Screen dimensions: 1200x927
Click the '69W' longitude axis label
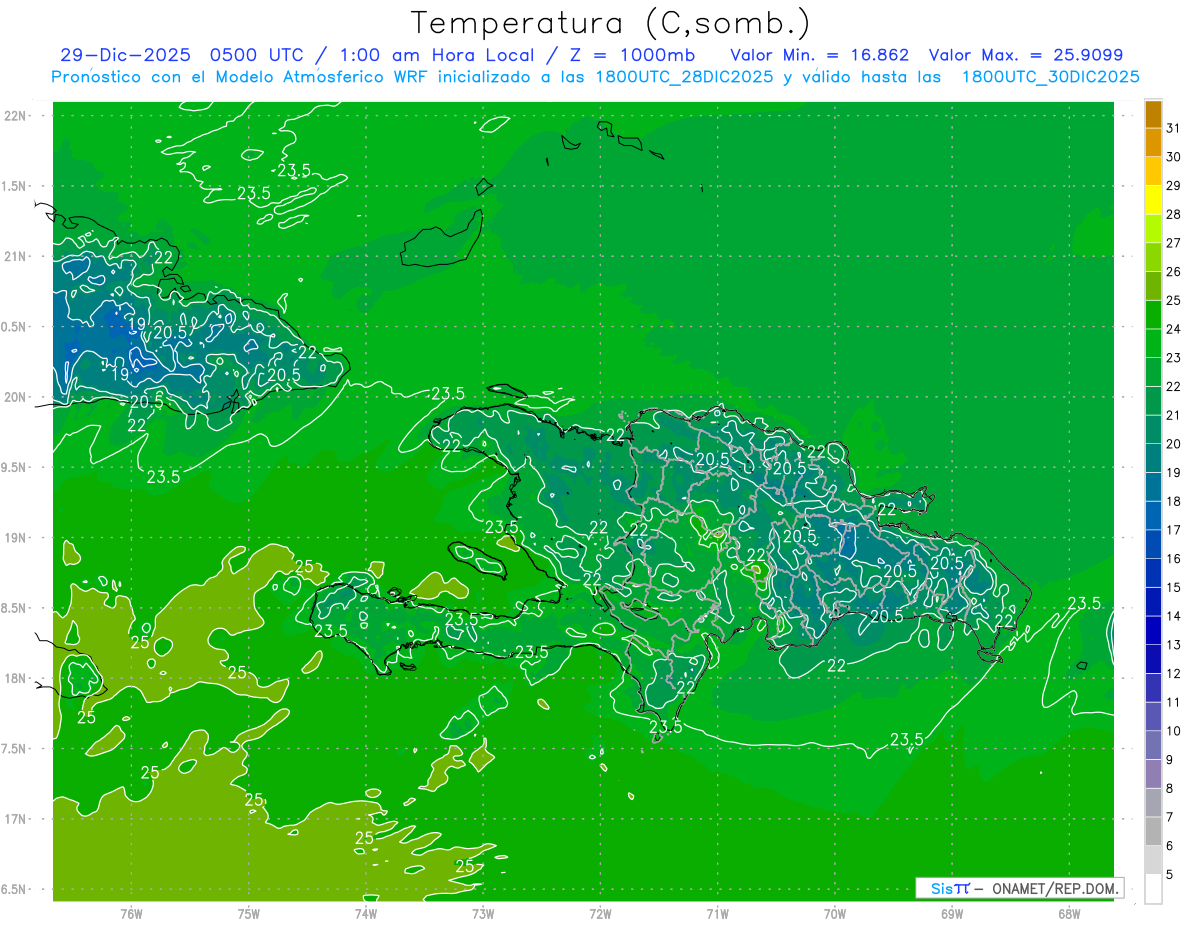point(952,913)
